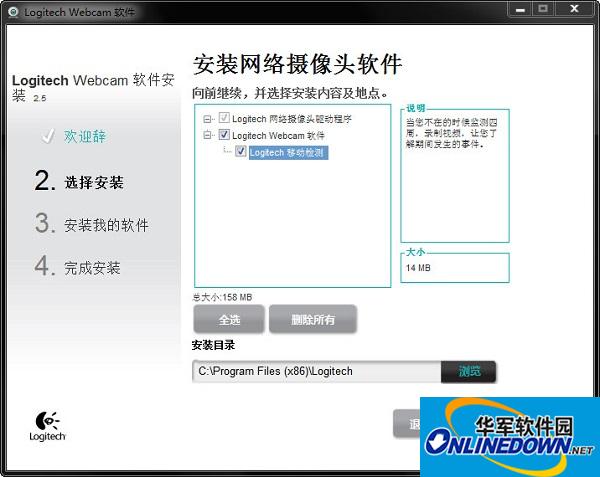Viewport: 600px width, 477px height.
Task: Select step 4 完成安装
Action: coord(78,267)
